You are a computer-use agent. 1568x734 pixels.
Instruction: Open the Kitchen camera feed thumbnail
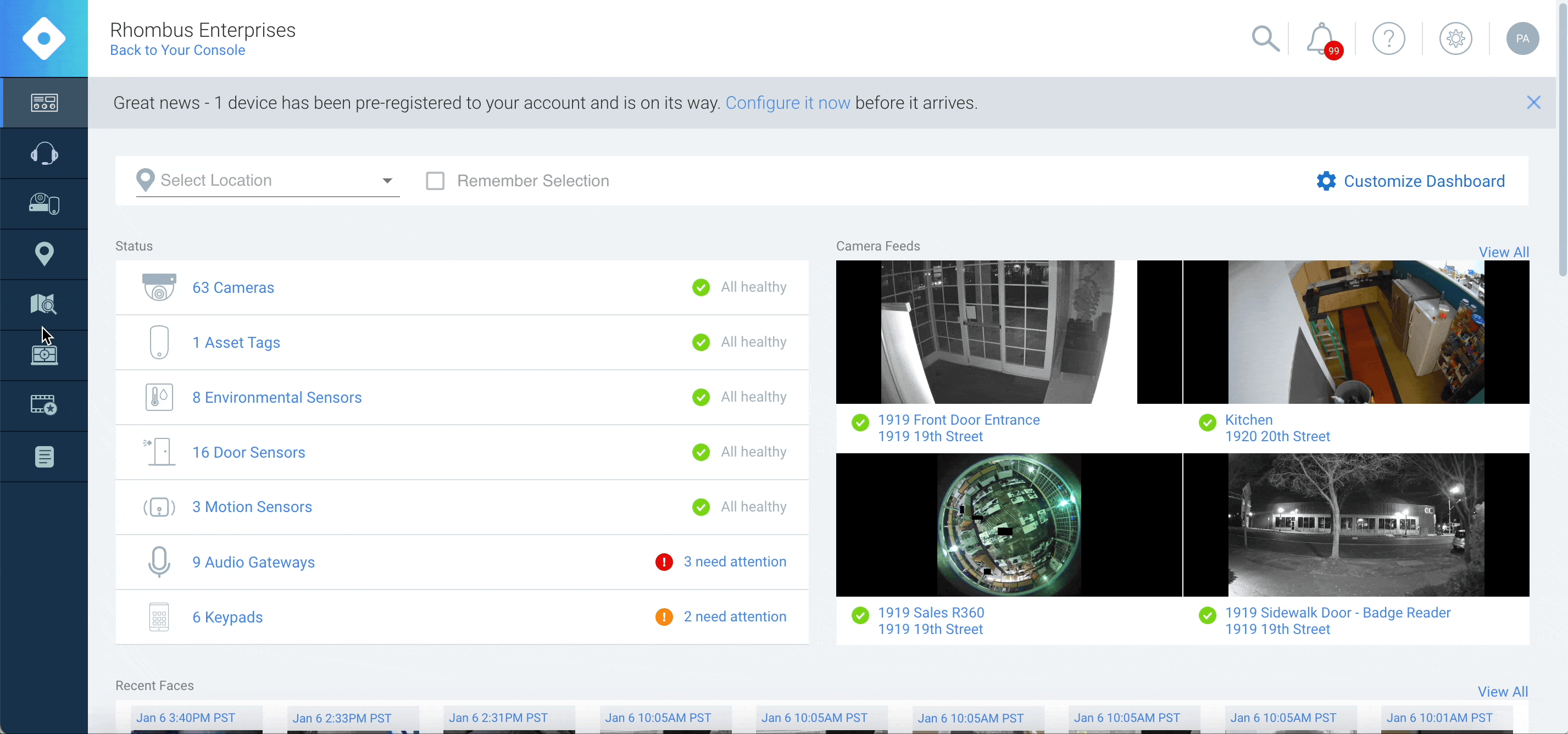1355,332
